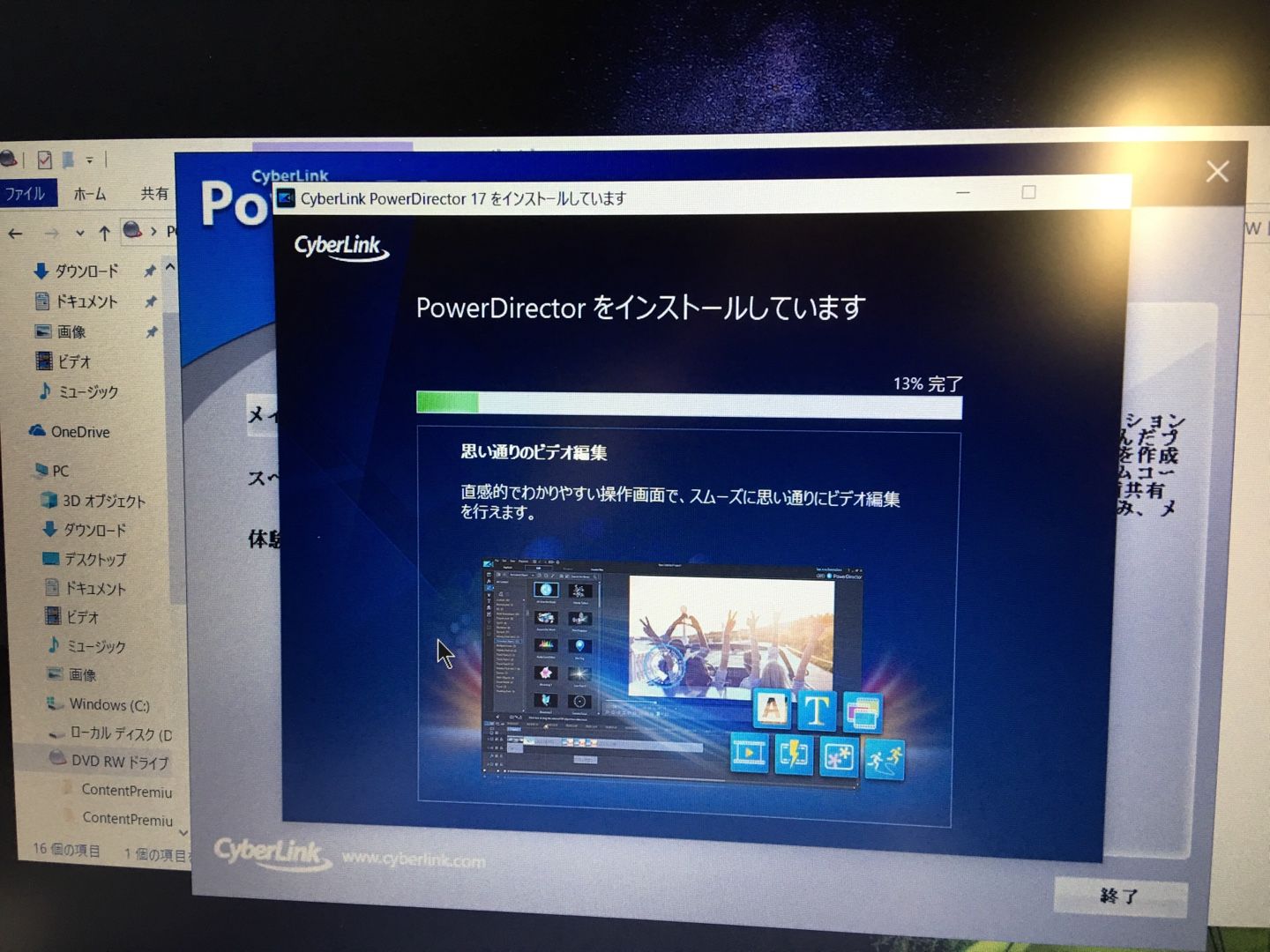This screenshot has width=1270, height=952.
Task: Click the forward arrow in File Explorer
Action: point(52,234)
